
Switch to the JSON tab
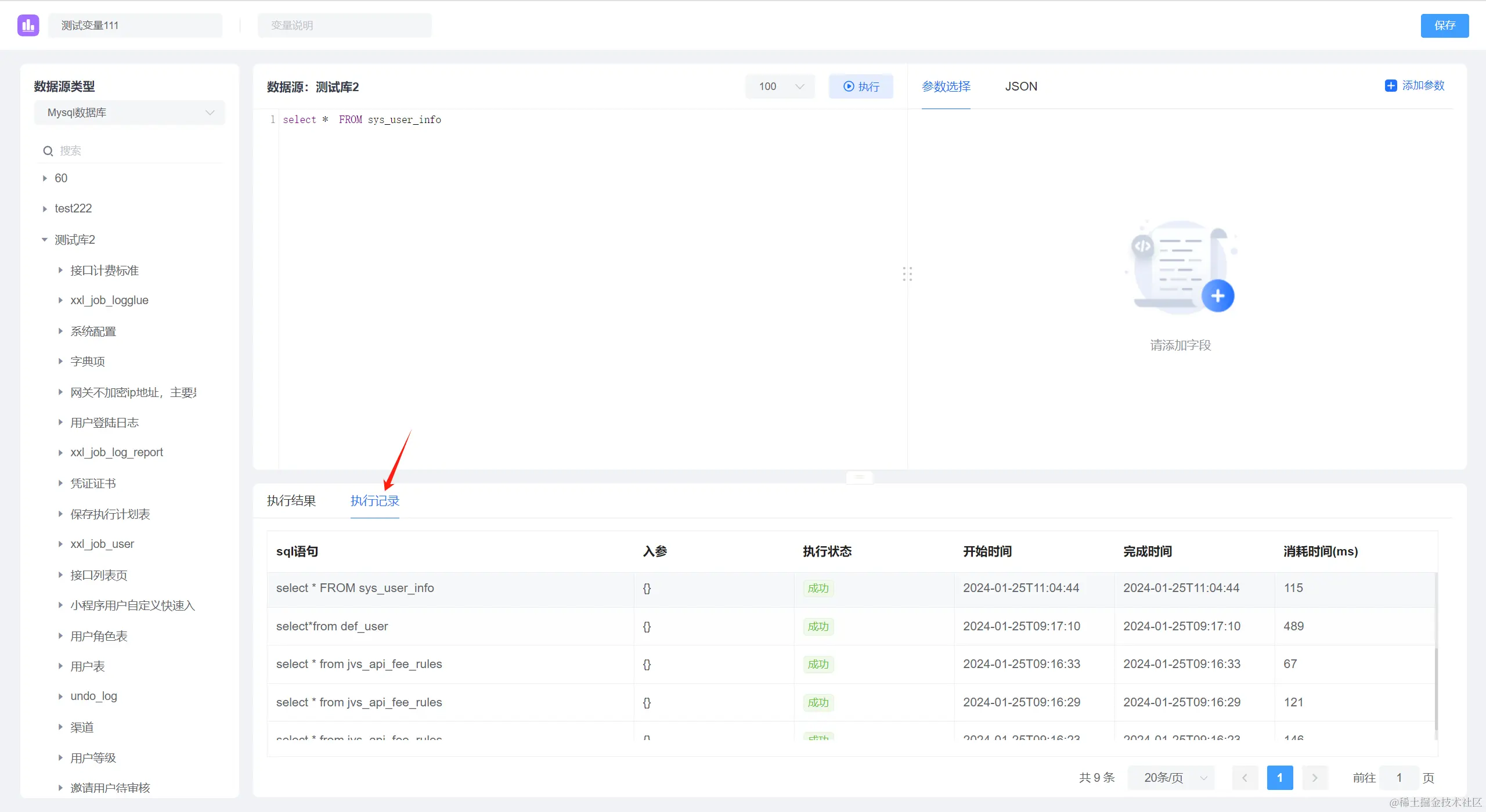1020,86
